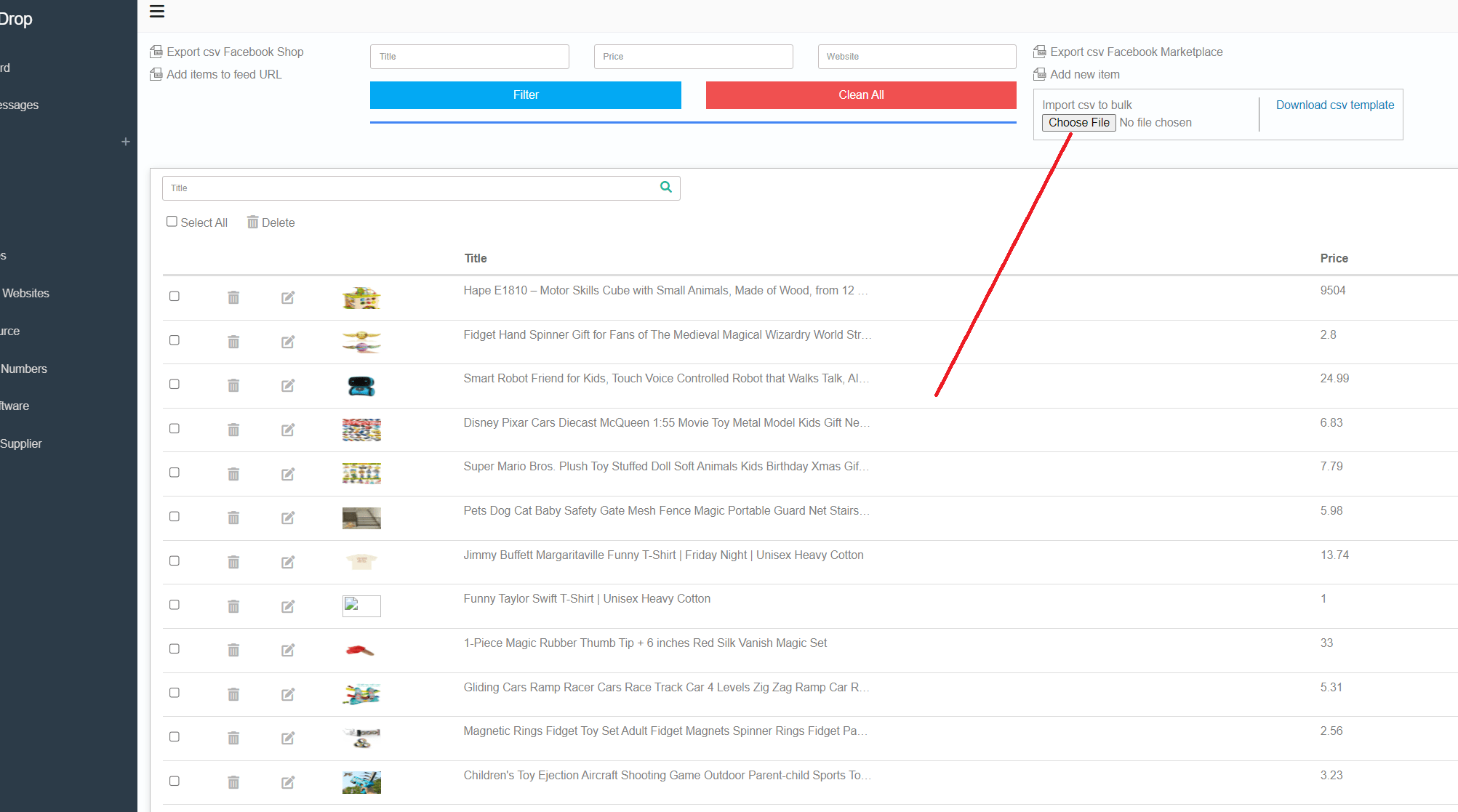Tick checkbox for Disney Pixar Cars row
Viewport: 1458px width, 812px height.
pyautogui.click(x=175, y=428)
